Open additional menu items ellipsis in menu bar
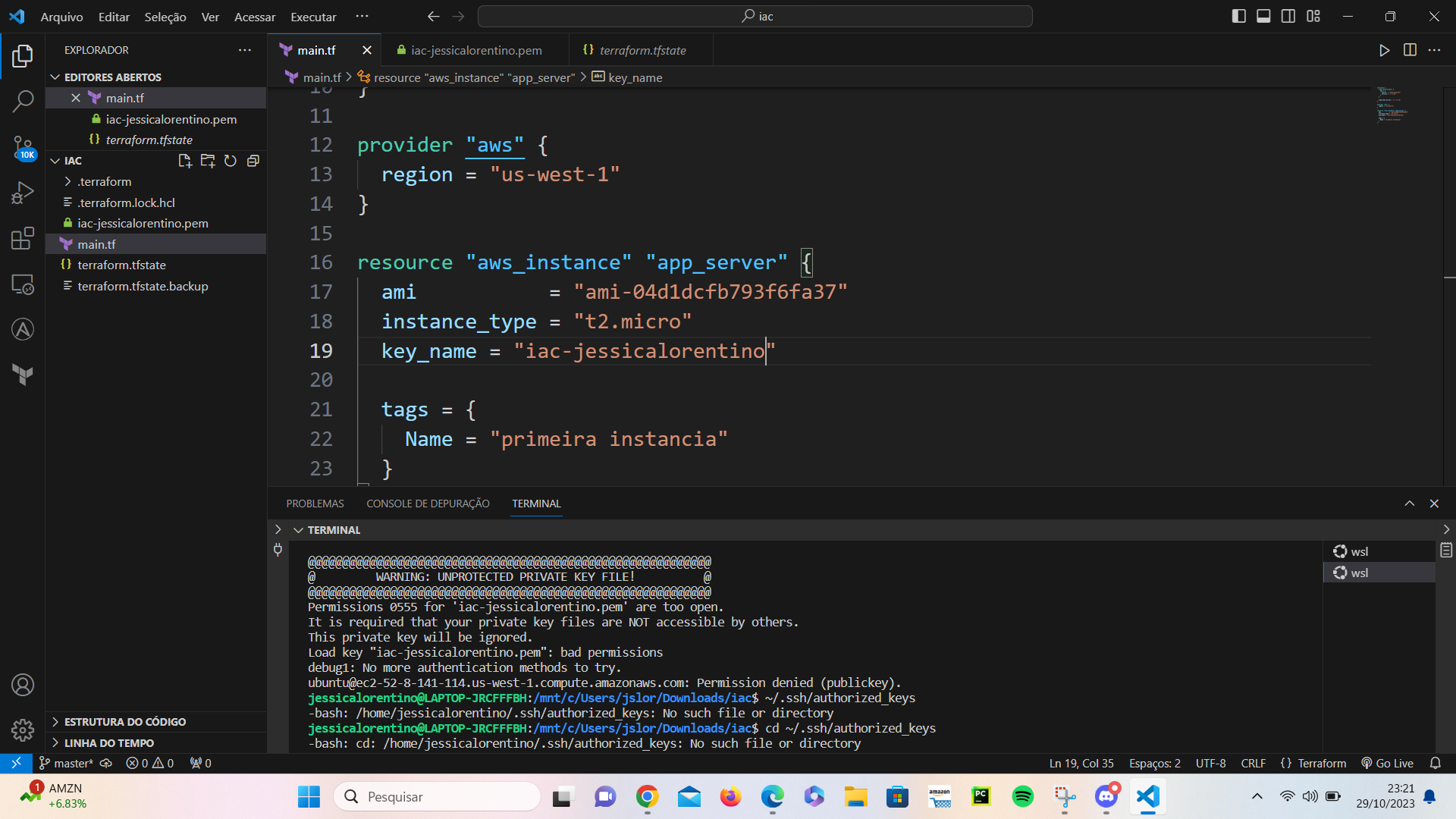Image resolution: width=1456 pixels, height=819 pixels. 362,17
